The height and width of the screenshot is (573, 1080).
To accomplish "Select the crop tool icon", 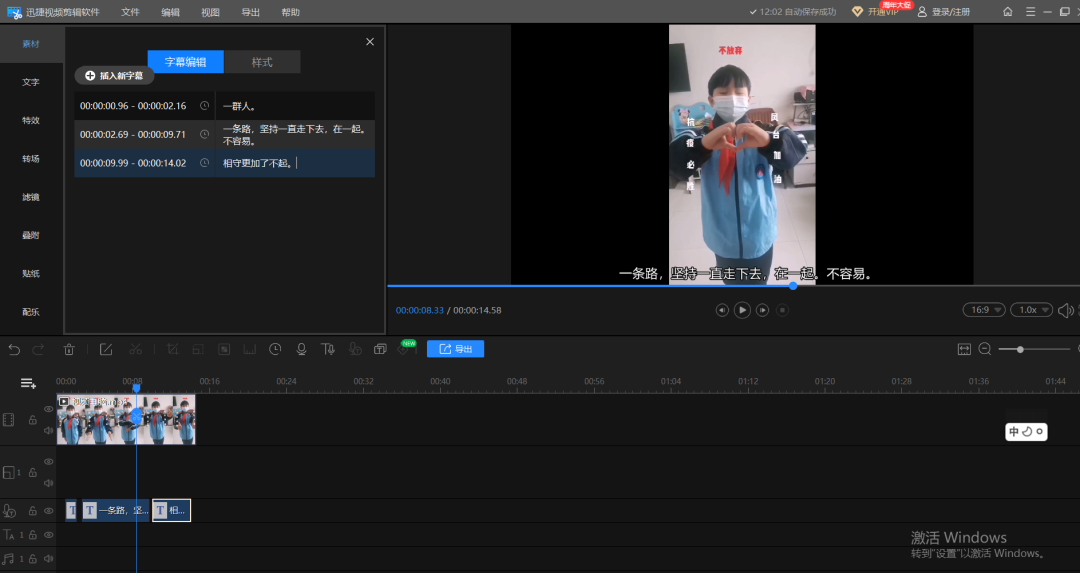I will (x=173, y=349).
